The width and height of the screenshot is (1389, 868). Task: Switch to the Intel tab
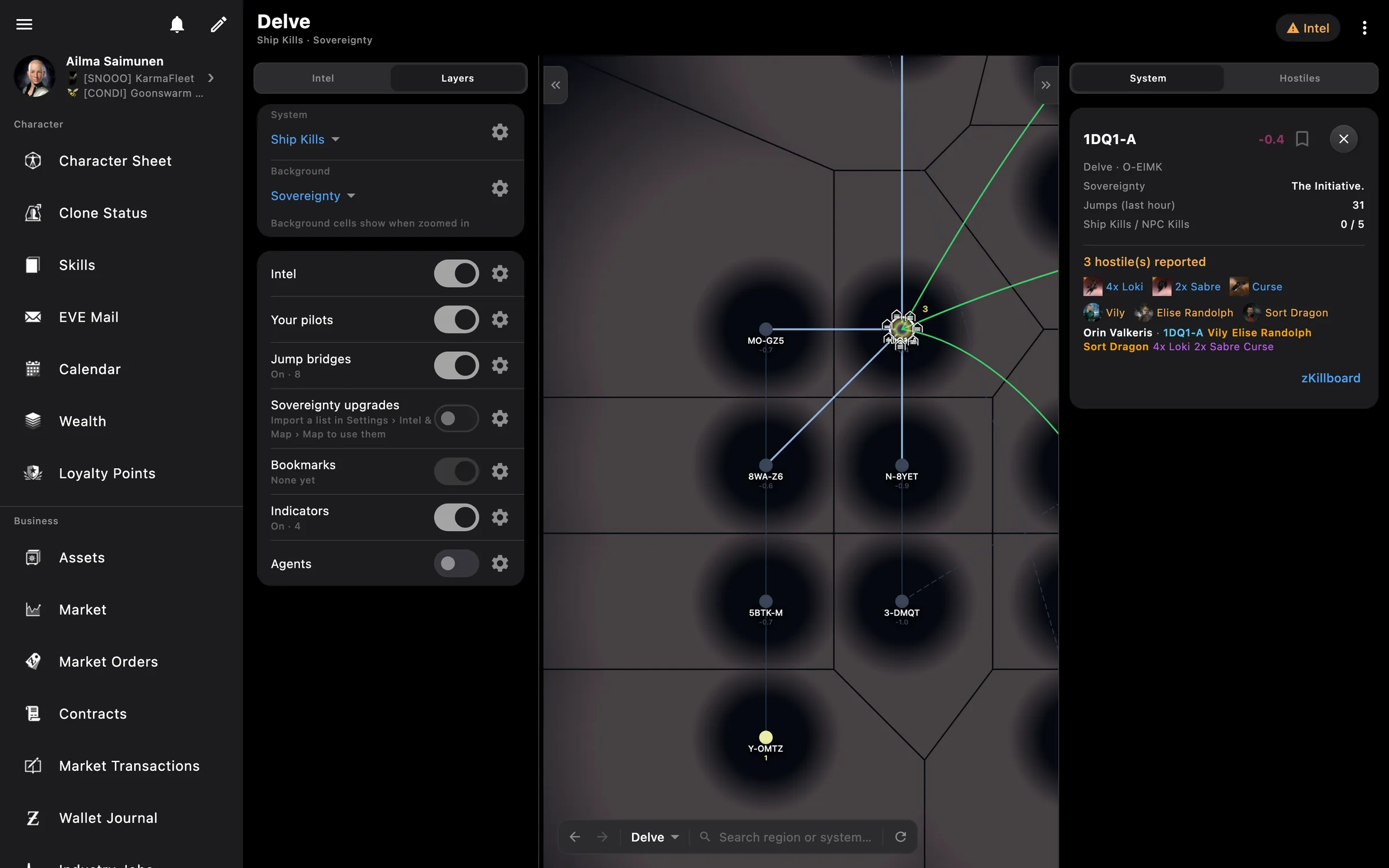[323, 78]
